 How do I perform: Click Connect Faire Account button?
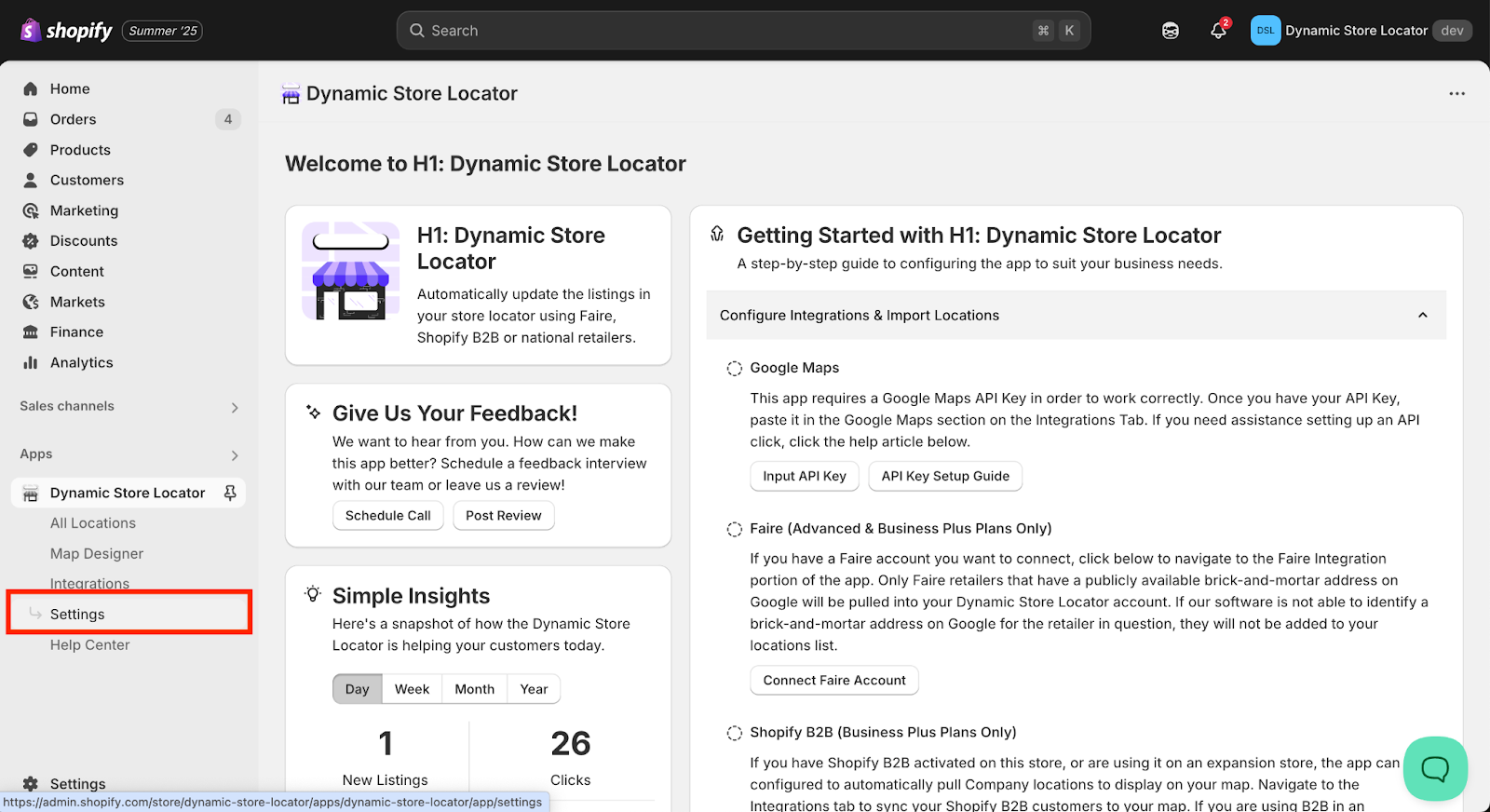point(834,681)
